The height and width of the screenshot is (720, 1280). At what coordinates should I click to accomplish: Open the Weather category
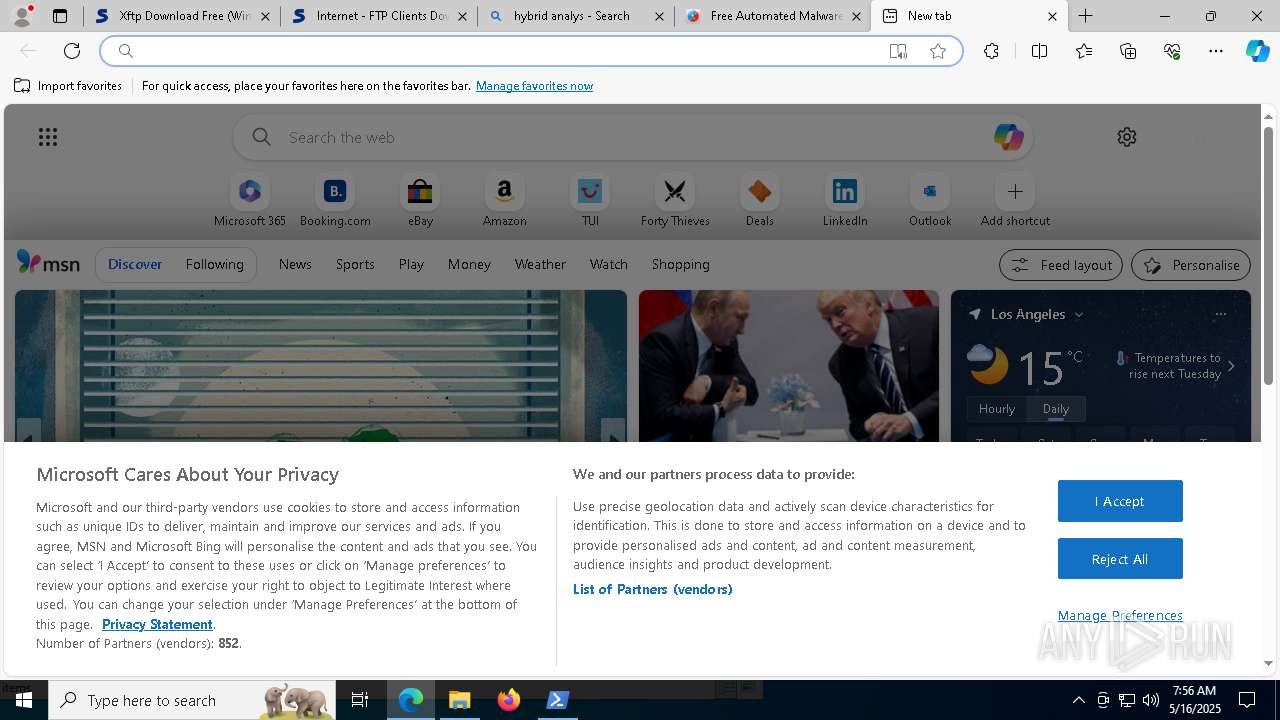(x=540, y=264)
